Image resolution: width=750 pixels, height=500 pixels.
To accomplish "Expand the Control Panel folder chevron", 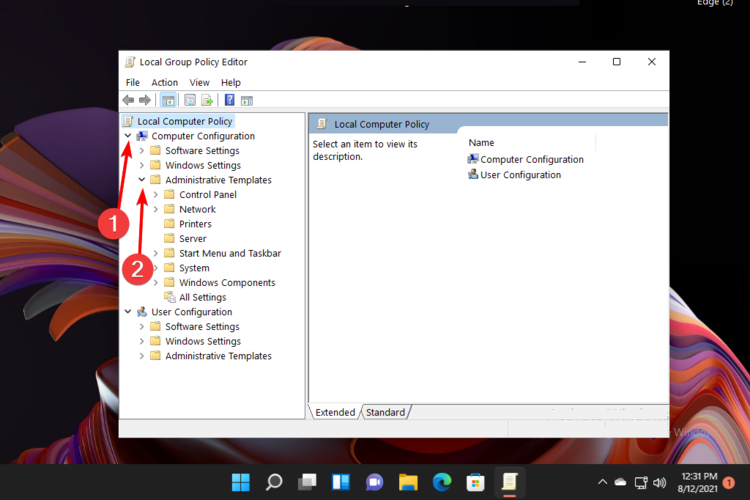I will 155,195.
